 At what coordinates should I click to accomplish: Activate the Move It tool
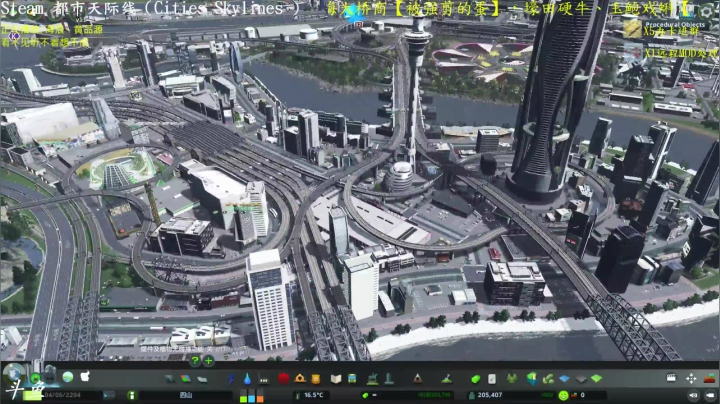pos(691,378)
